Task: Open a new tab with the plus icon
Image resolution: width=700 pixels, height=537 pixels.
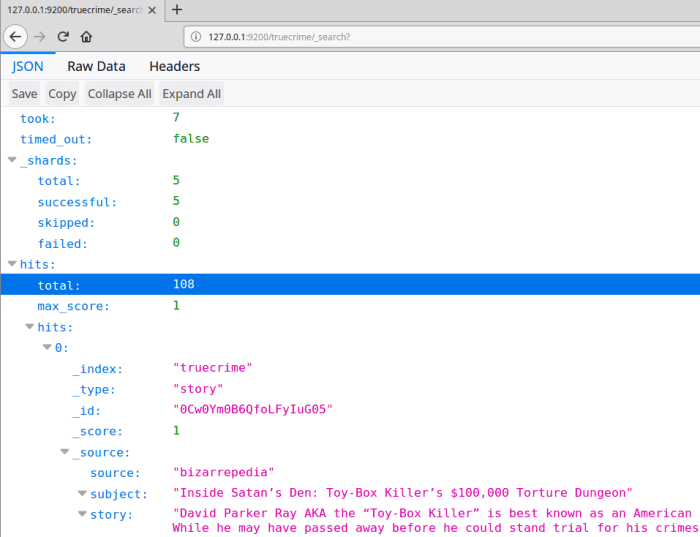Action: (x=177, y=10)
